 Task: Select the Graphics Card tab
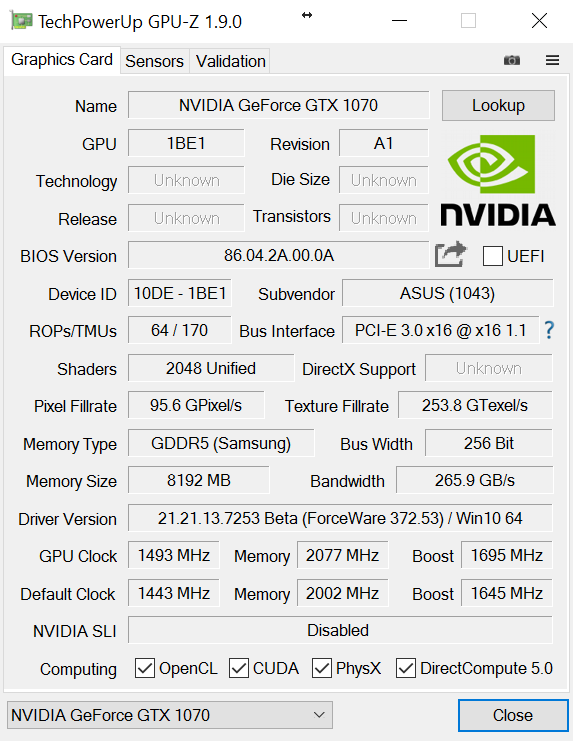(62, 60)
